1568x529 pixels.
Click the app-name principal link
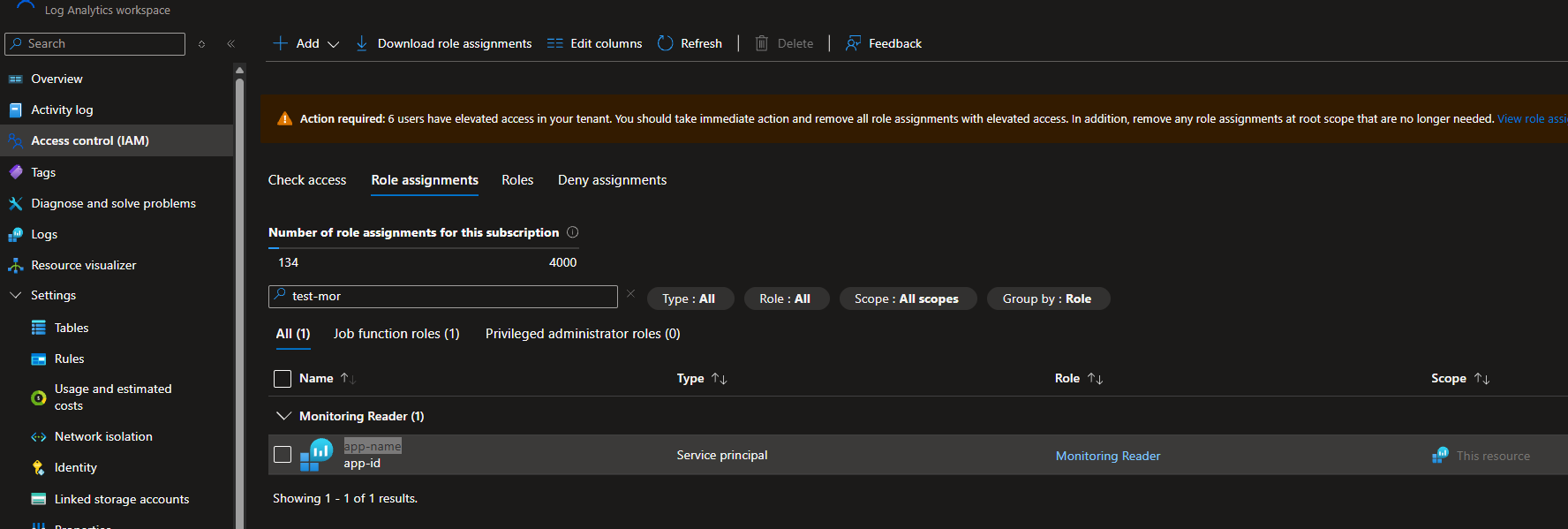373,446
